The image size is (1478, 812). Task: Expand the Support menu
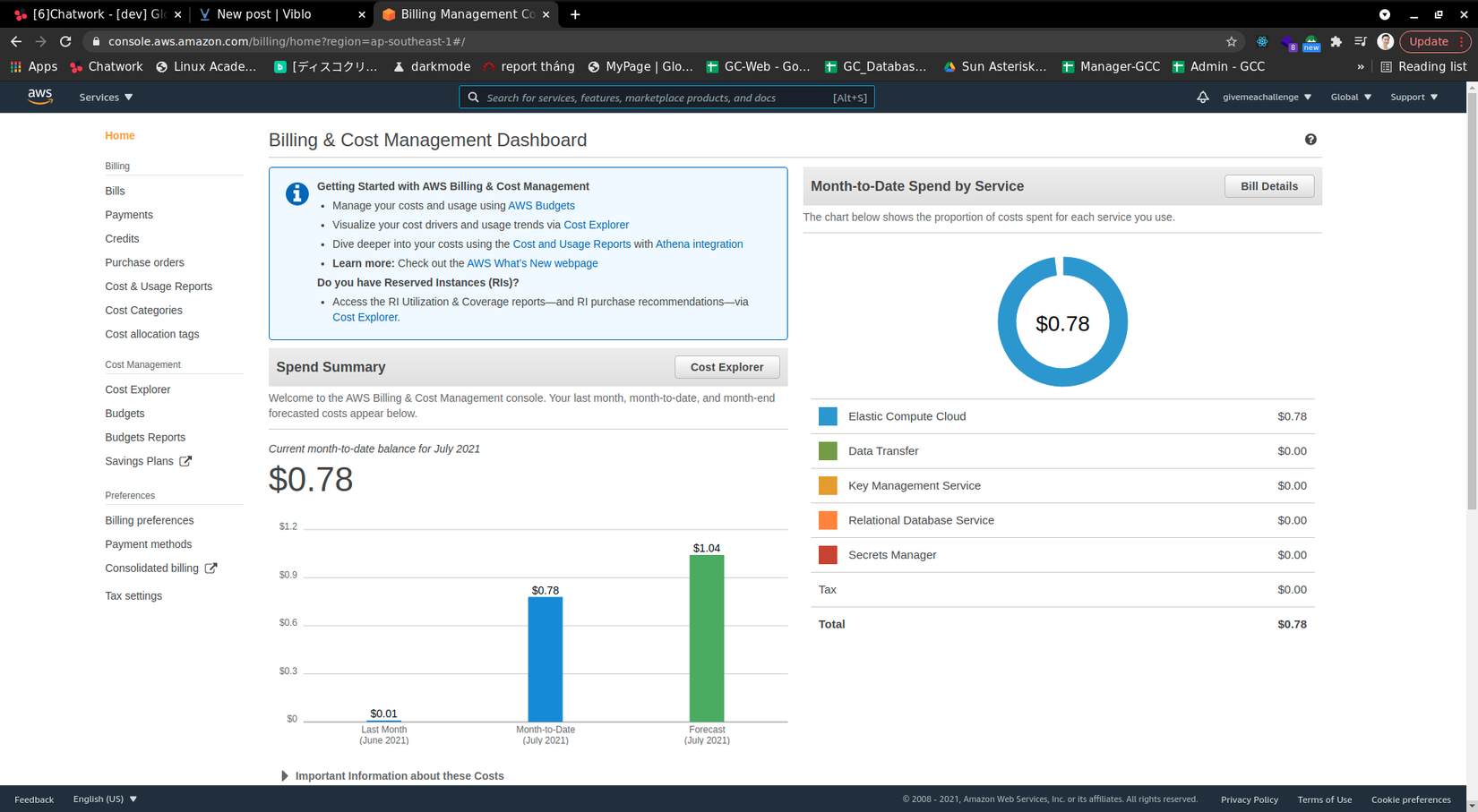pos(1414,98)
